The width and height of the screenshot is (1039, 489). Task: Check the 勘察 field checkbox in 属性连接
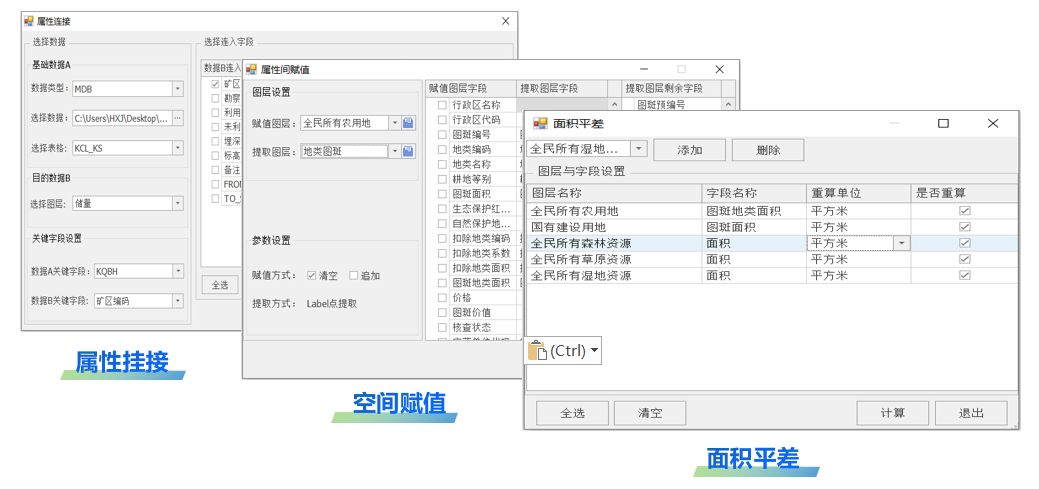(x=215, y=98)
